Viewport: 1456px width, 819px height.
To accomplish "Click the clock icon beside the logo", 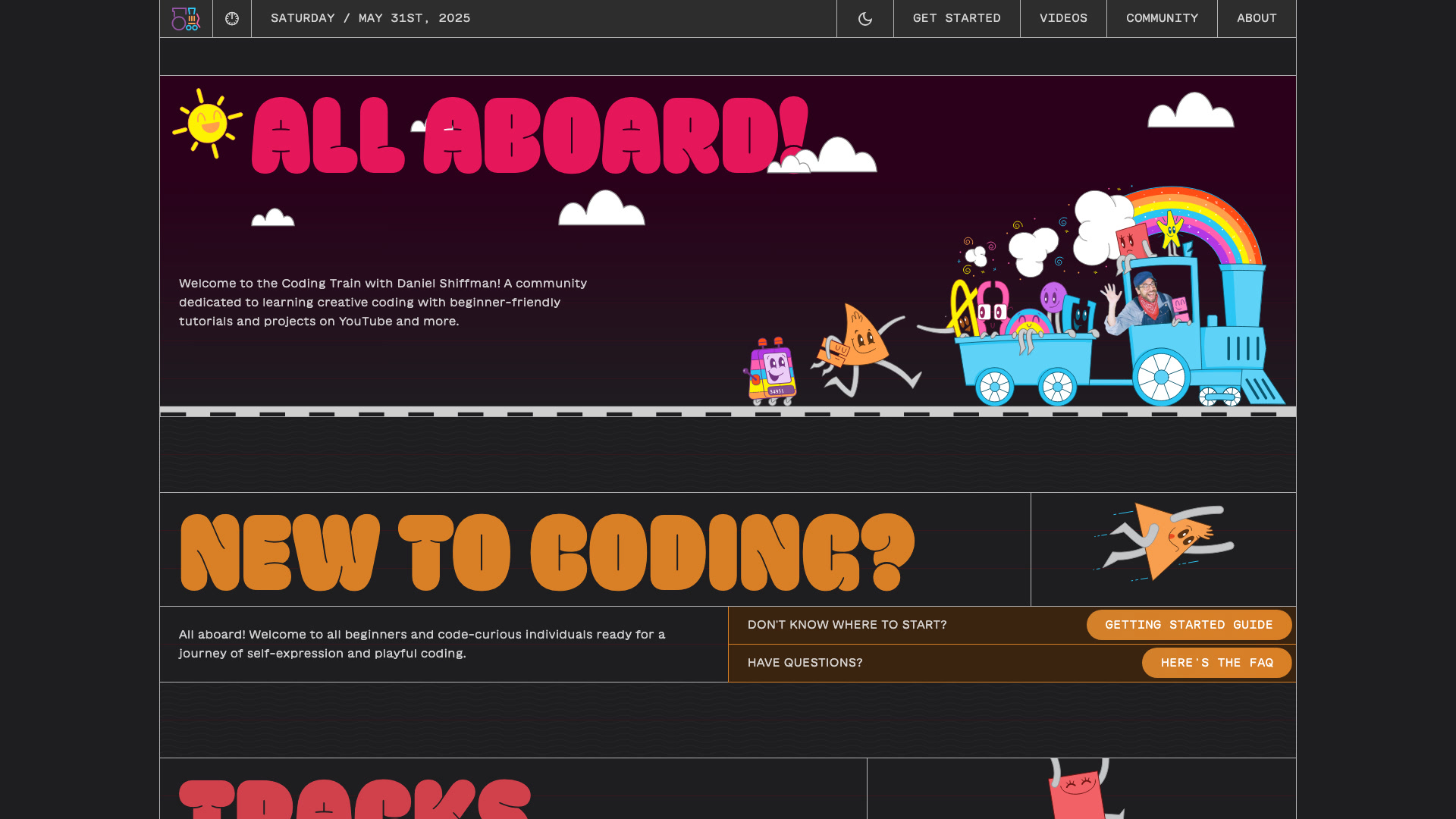I will point(231,18).
